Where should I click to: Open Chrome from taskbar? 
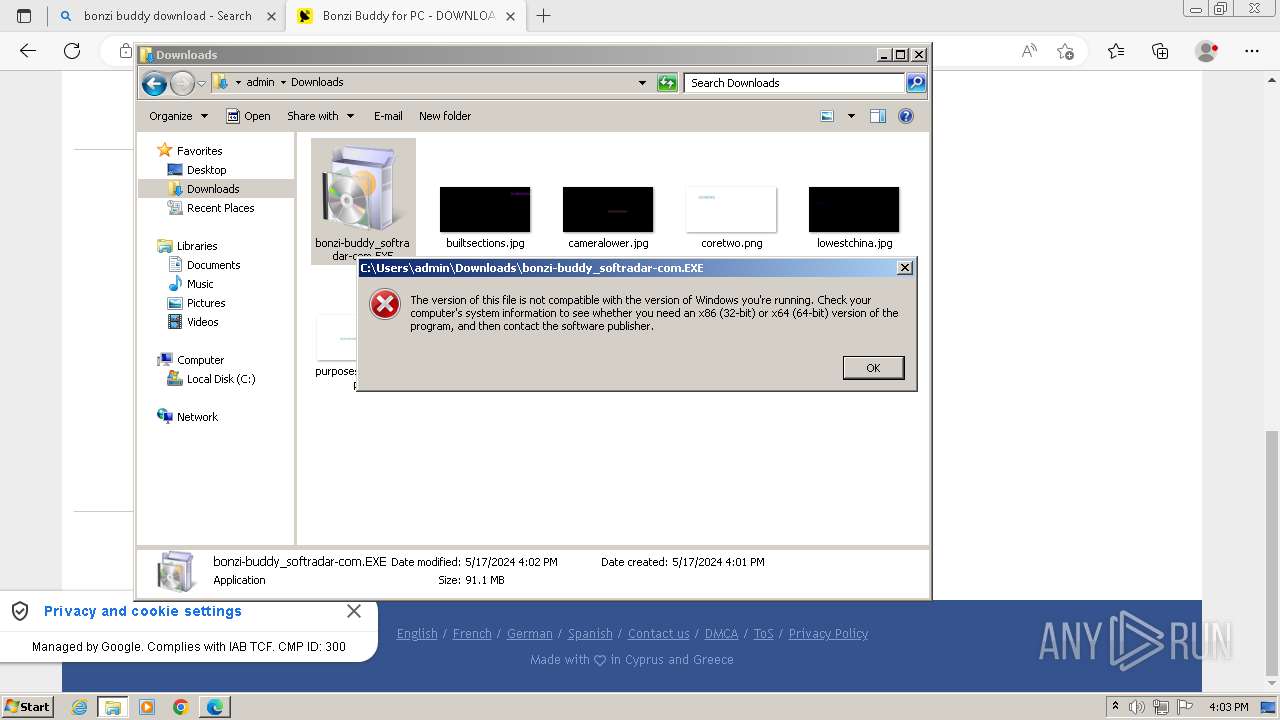coord(181,707)
